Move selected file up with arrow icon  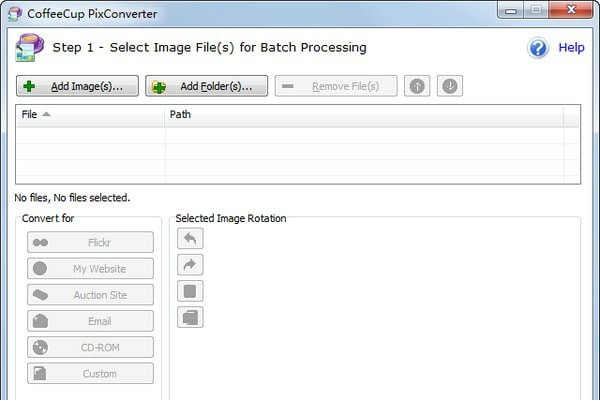(x=417, y=86)
